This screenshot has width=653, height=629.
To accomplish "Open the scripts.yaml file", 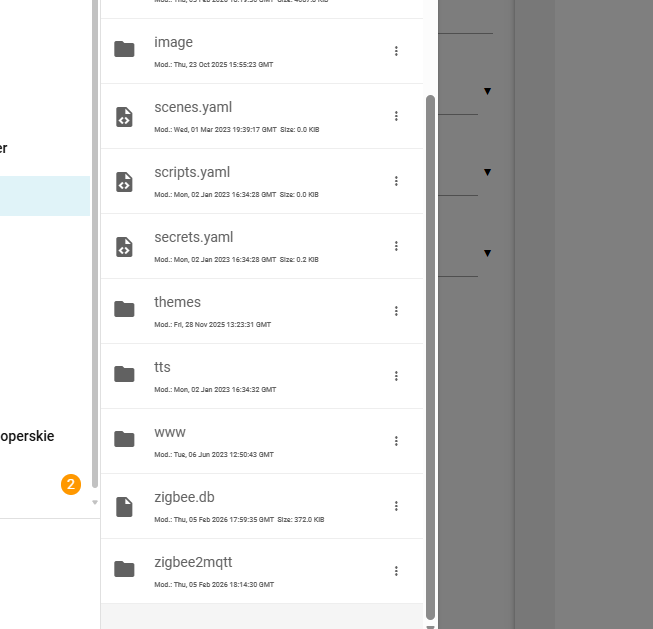I will point(191,172).
